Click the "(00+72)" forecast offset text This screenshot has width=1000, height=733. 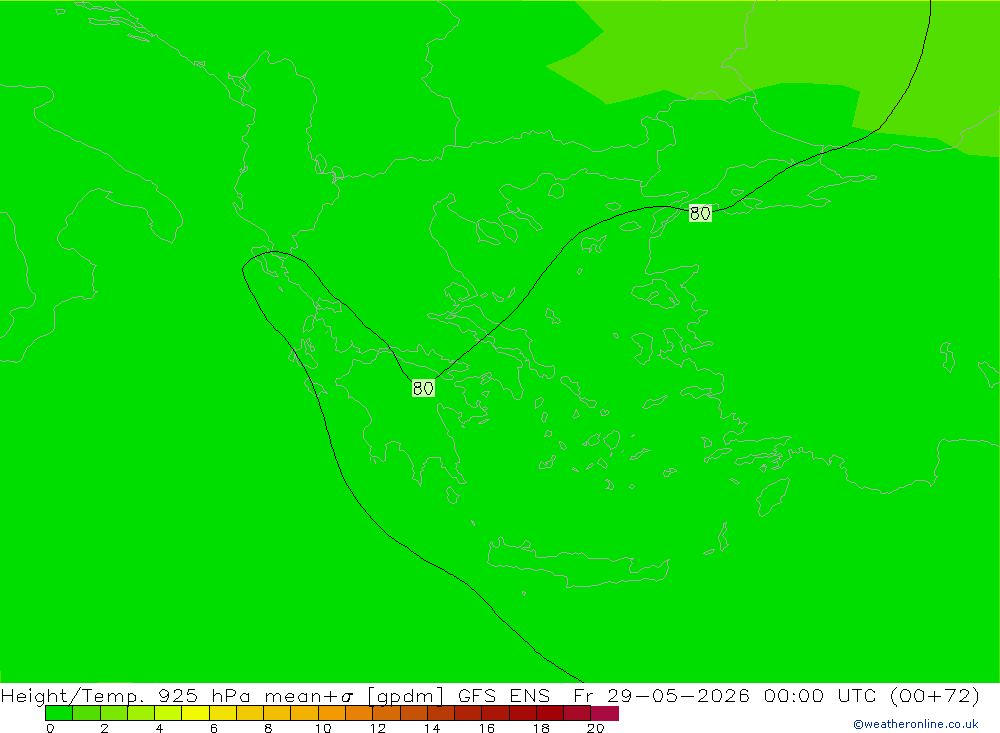pyautogui.click(x=934, y=695)
